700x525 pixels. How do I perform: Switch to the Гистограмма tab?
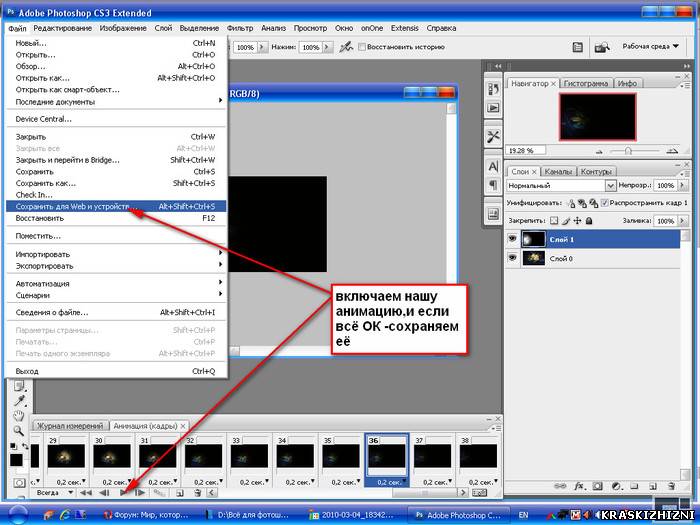586,83
